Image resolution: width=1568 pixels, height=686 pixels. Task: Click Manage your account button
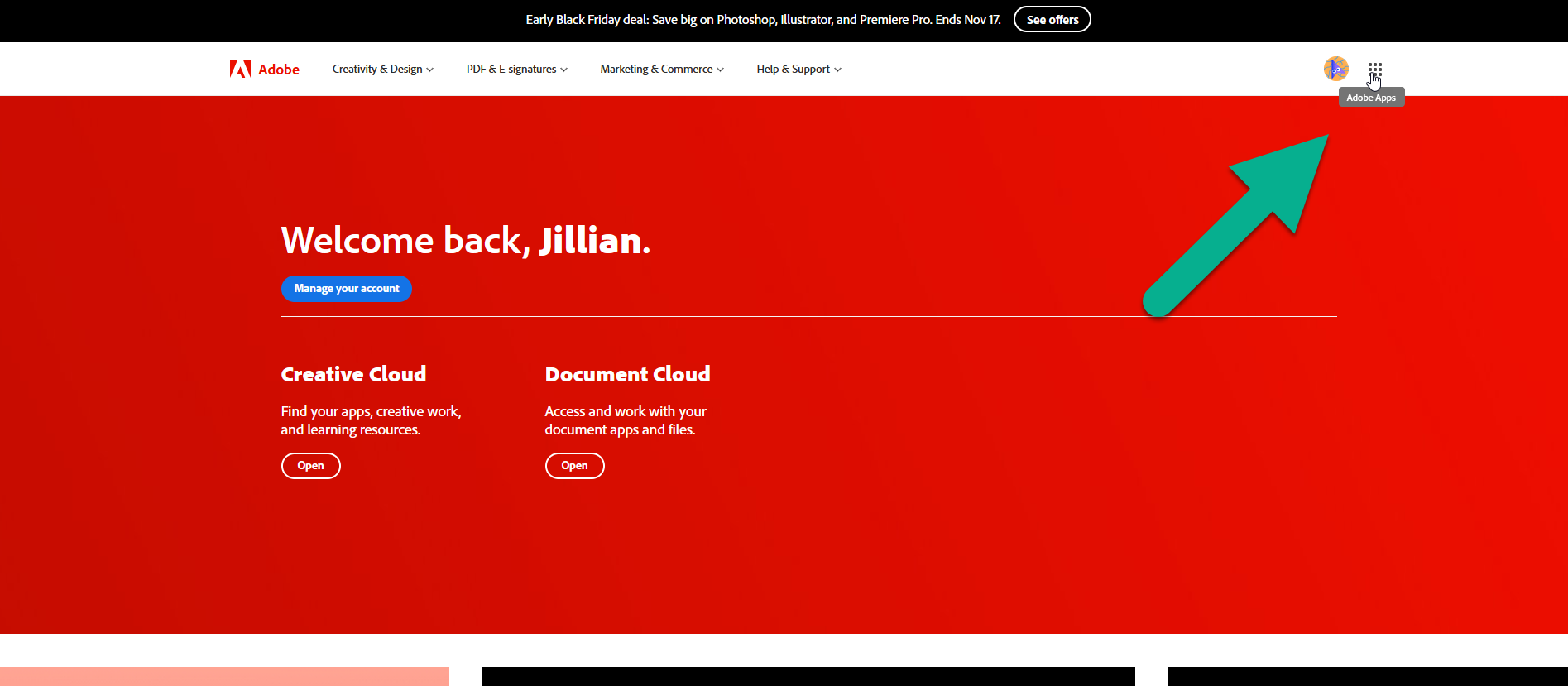347,289
